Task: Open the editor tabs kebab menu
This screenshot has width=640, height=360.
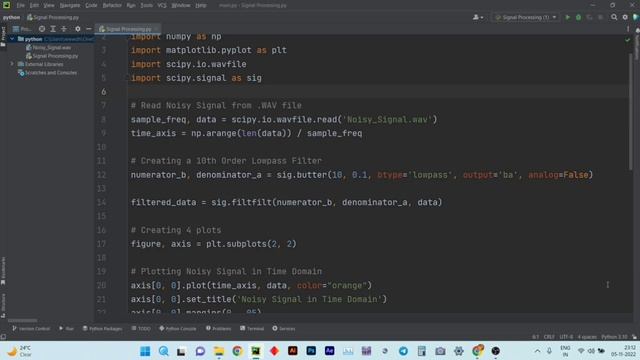Action: click(x=628, y=29)
